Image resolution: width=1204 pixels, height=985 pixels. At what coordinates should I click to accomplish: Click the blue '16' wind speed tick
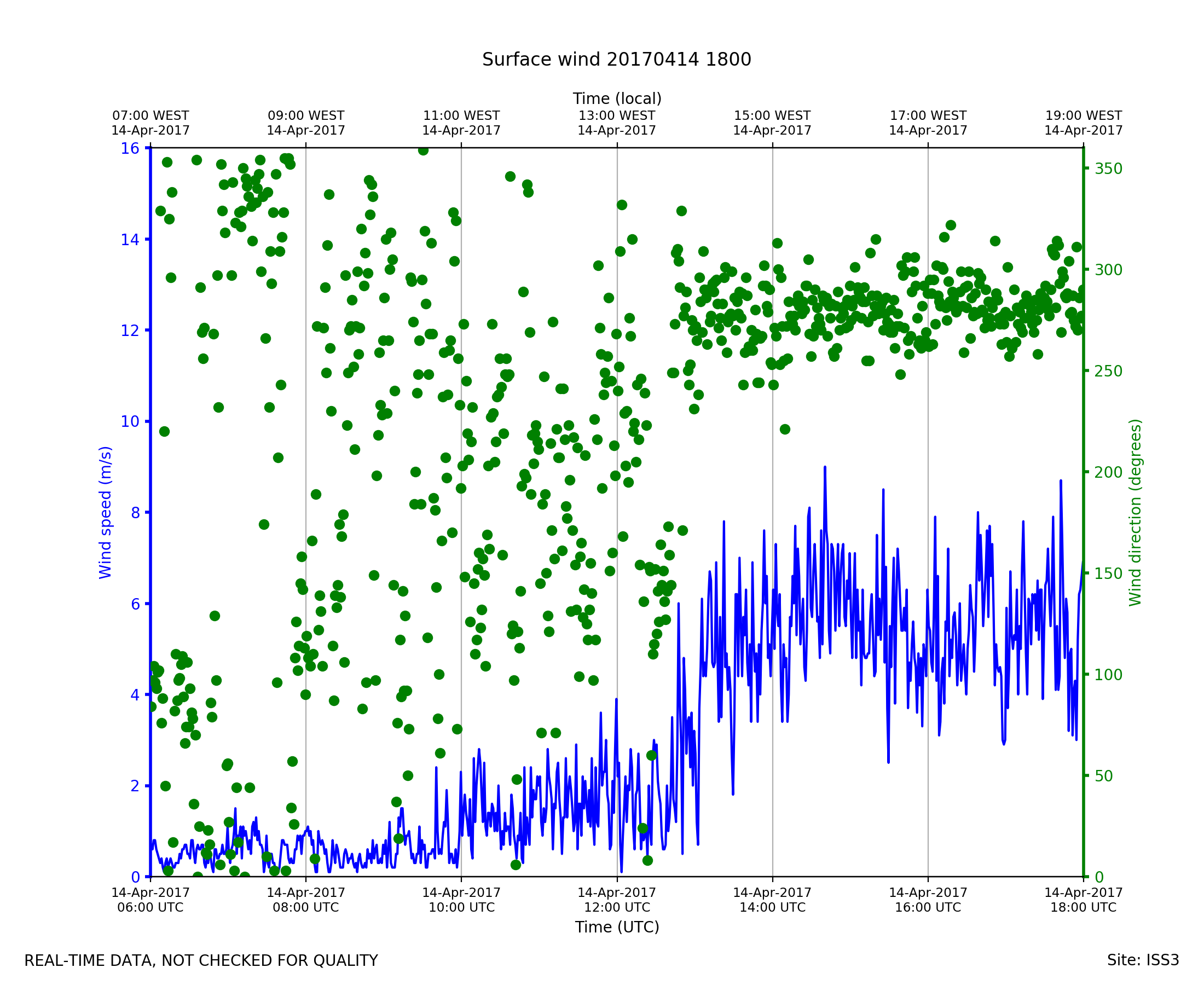[130, 149]
